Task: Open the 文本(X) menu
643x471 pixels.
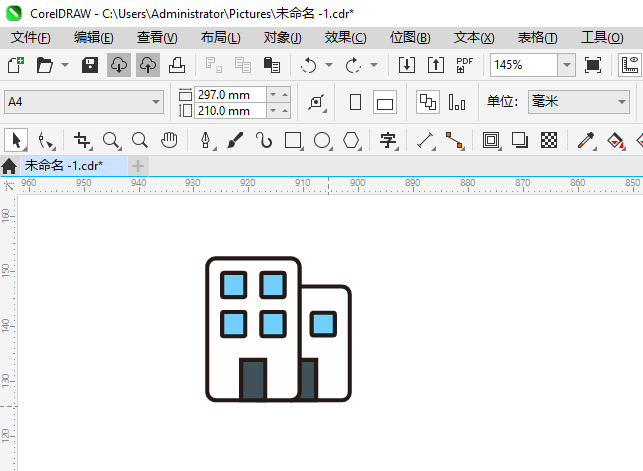Action: tap(474, 37)
